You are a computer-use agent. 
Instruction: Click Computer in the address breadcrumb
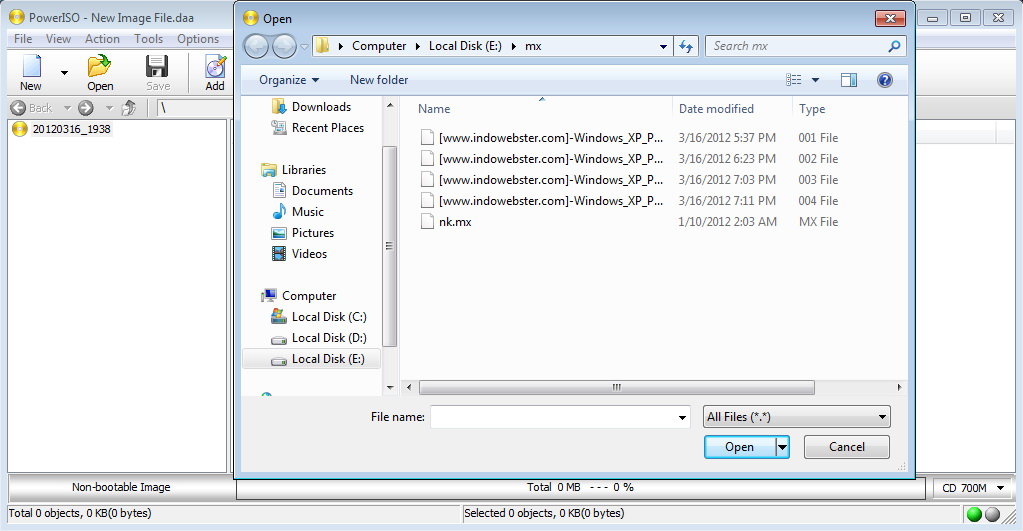(x=379, y=46)
